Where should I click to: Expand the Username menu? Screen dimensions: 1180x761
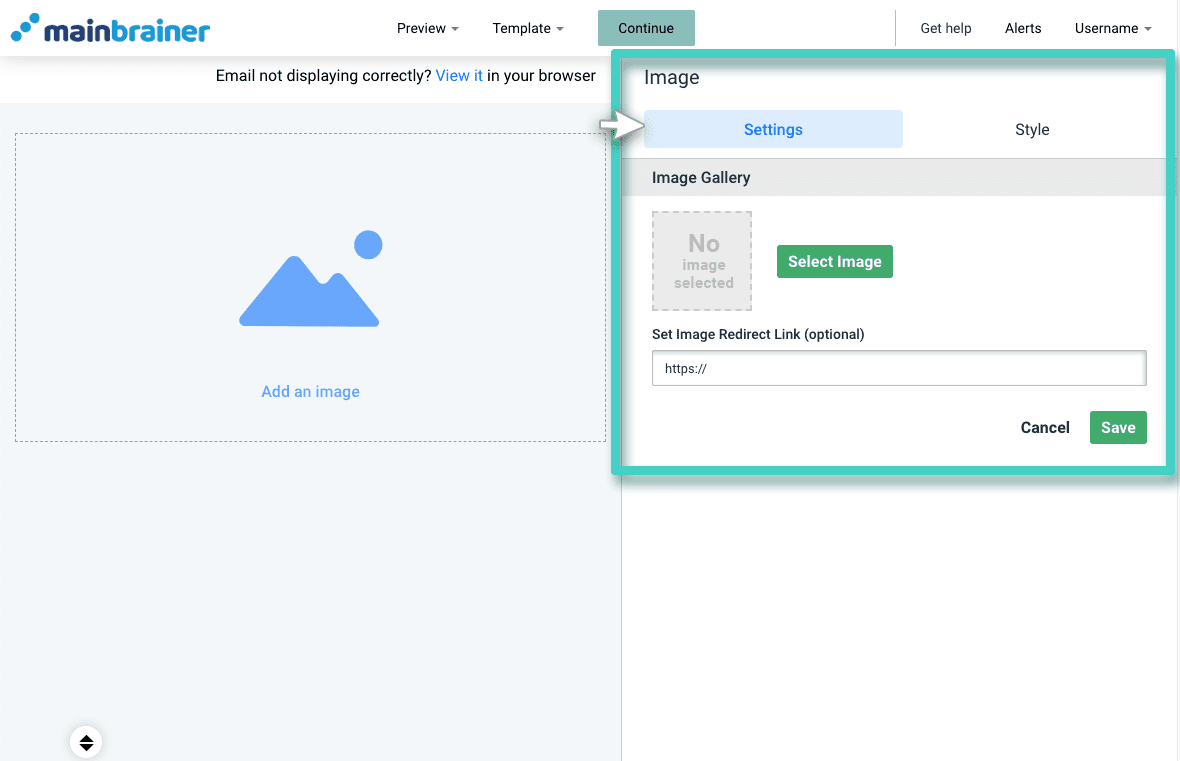click(1112, 28)
